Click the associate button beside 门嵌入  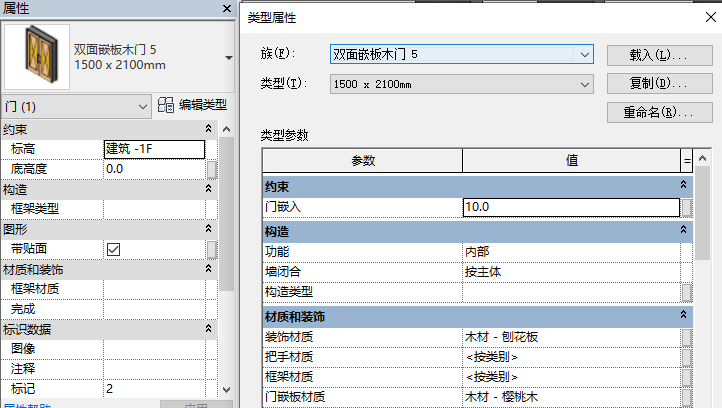(687, 208)
